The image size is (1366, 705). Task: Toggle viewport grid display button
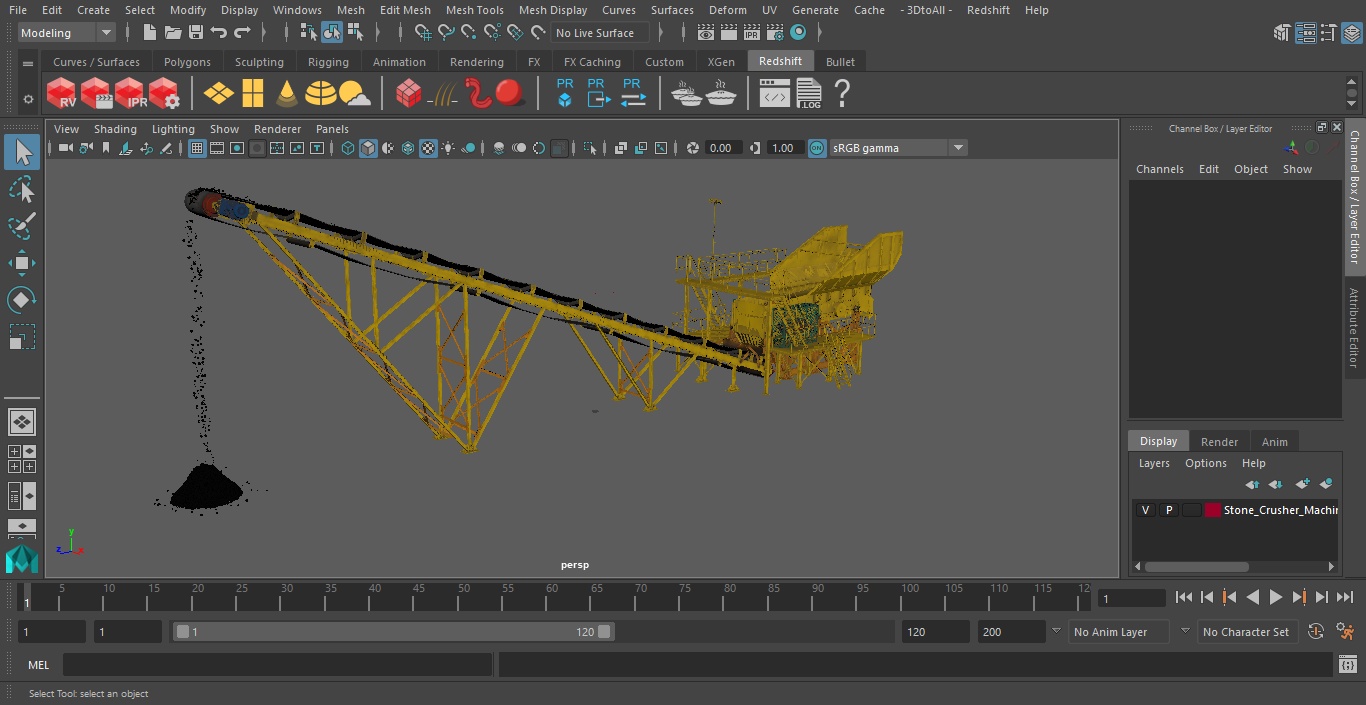click(197, 148)
